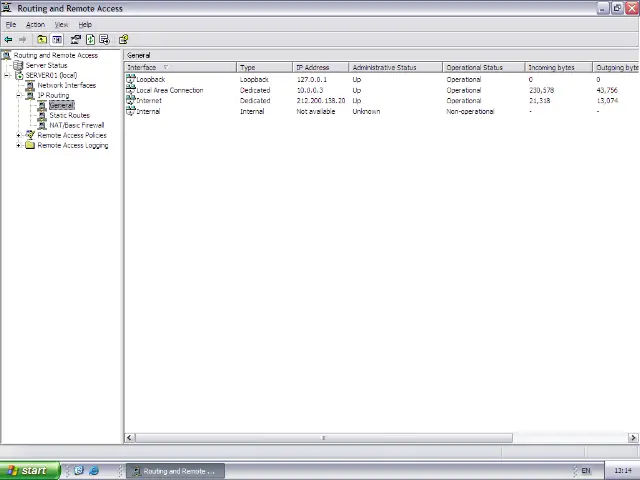
Task: Click the Routing and Remote taskbar button
Action: (175, 471)
